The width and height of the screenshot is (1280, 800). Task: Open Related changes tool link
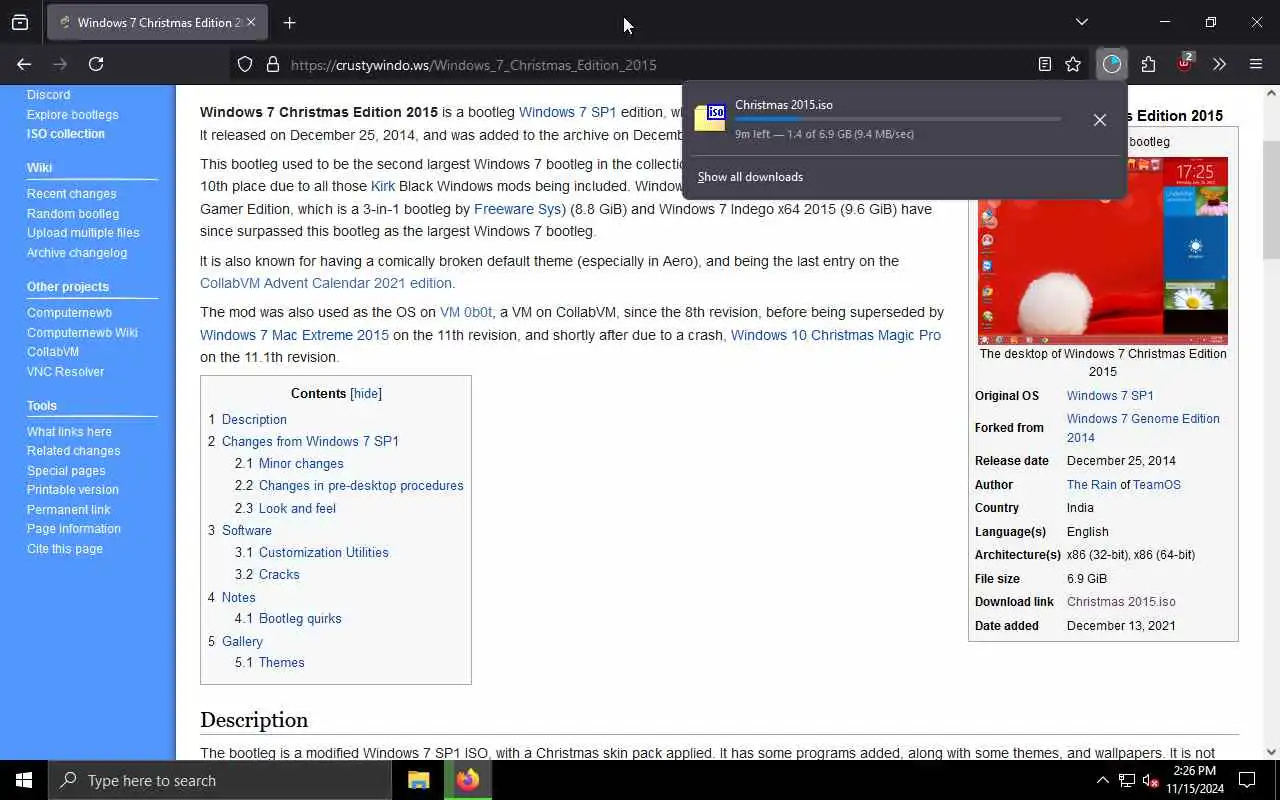click(73, 451)
